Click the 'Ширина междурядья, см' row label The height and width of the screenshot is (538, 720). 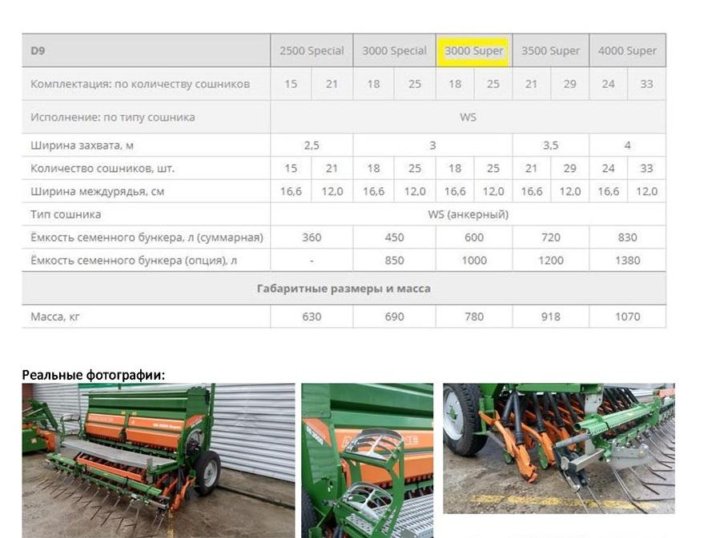(x=93, y=191)
